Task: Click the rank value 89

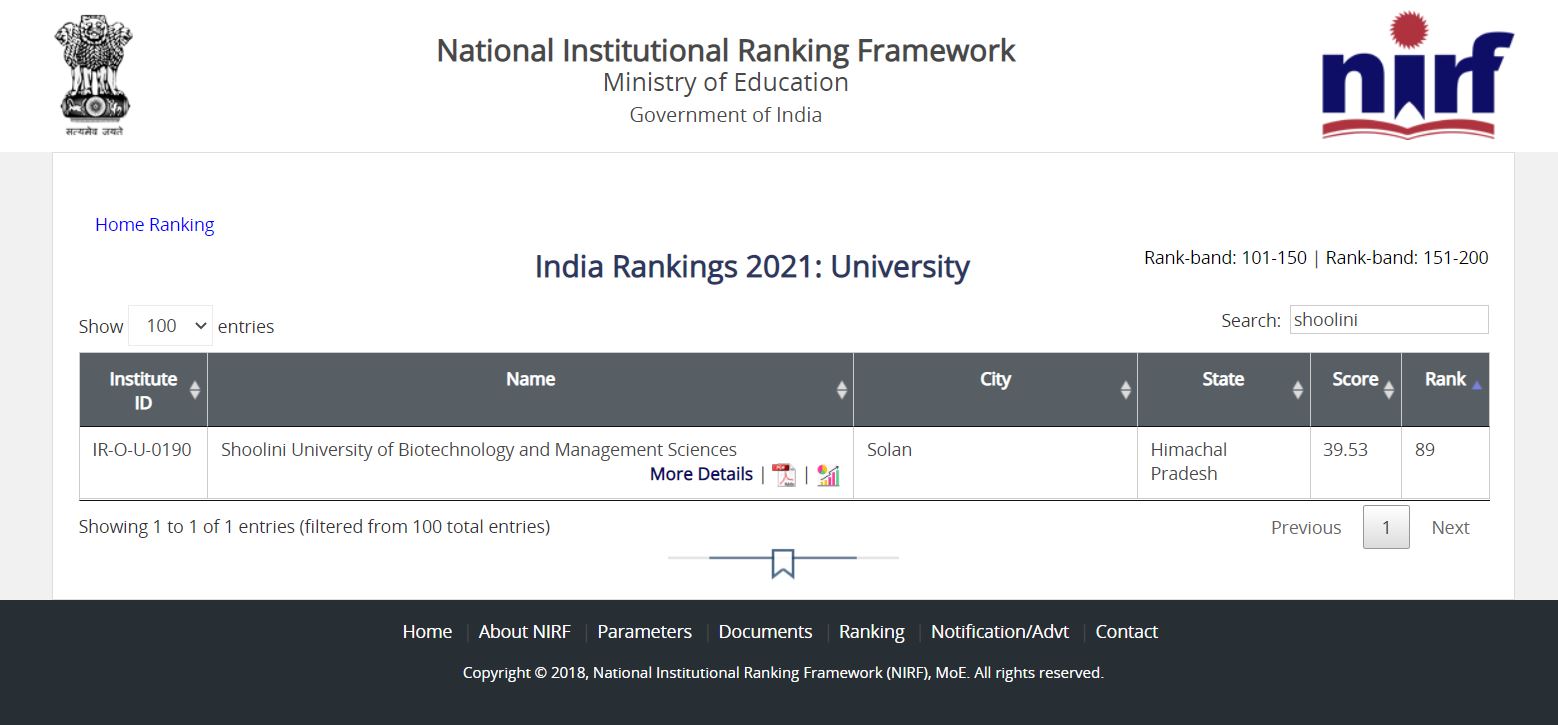Action: pyautogui.click(x=1425, y=450)
